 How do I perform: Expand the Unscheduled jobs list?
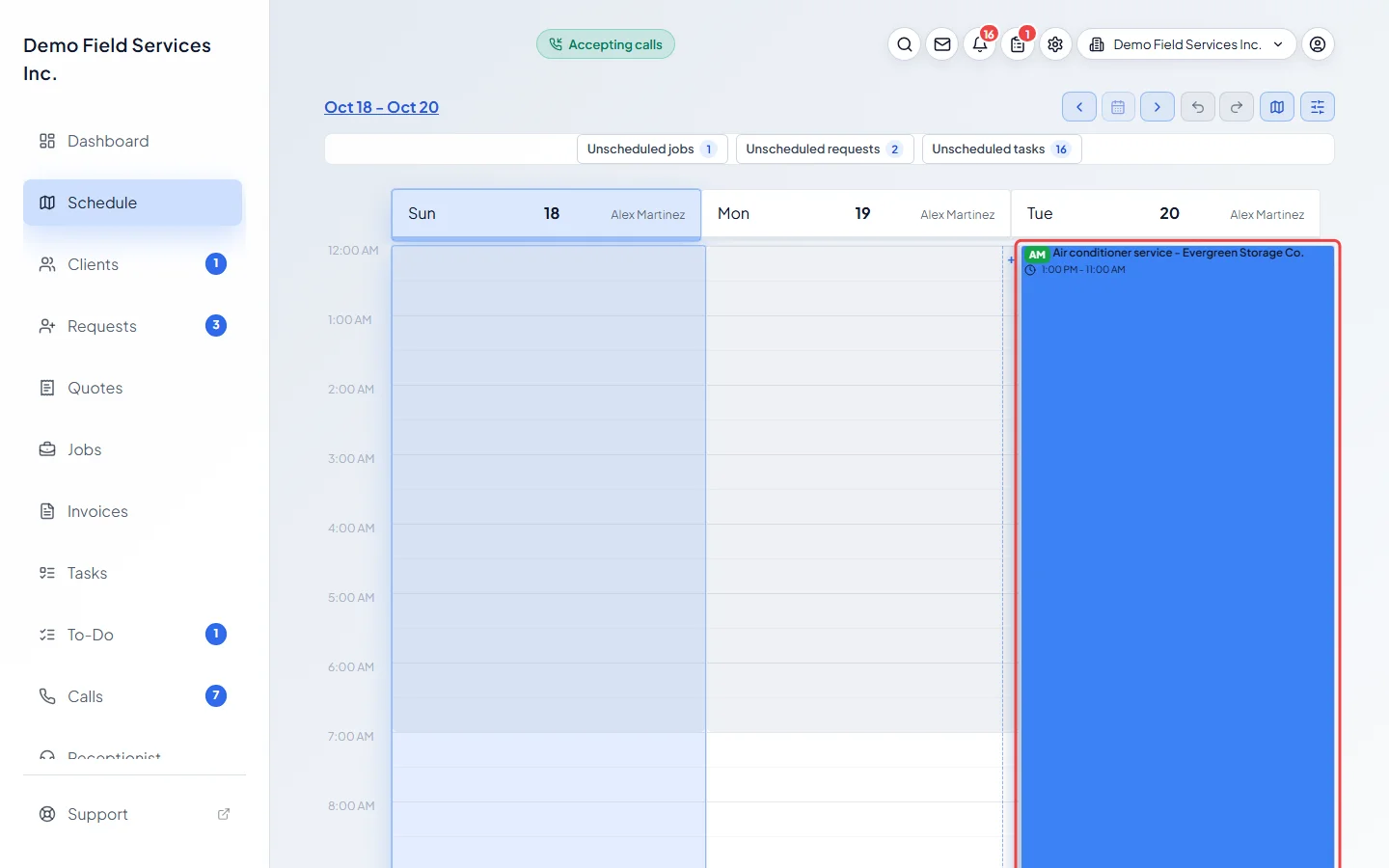point(652,149)
